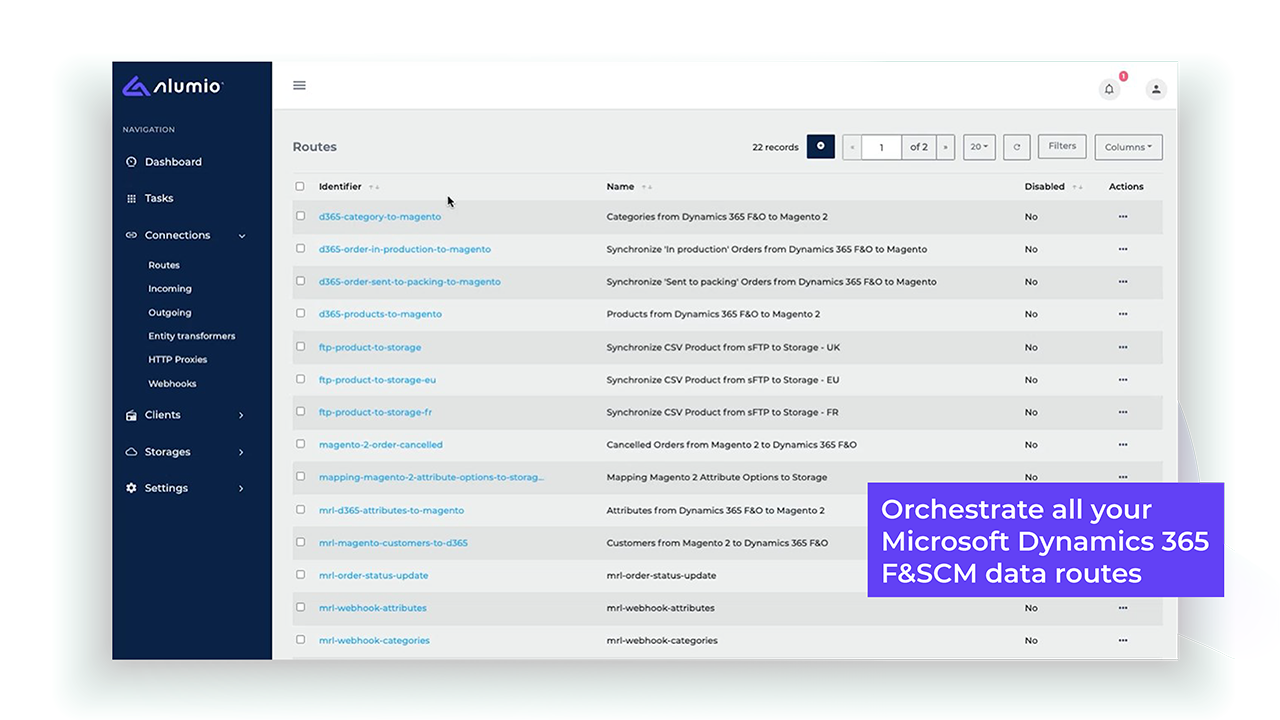Go to Entity transformers
1280x720 pixels.
pyautogui.click(x=192, y=336)
